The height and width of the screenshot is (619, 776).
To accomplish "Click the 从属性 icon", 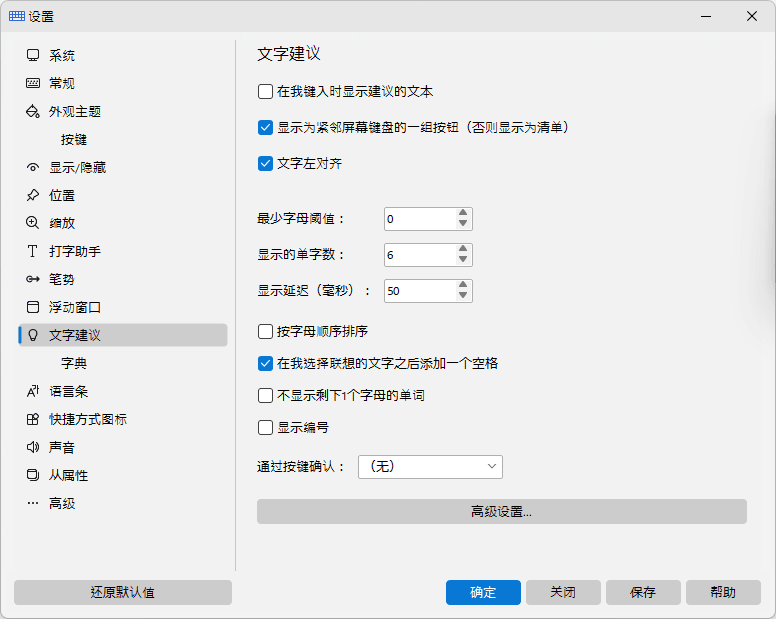I will pos(33,475).
